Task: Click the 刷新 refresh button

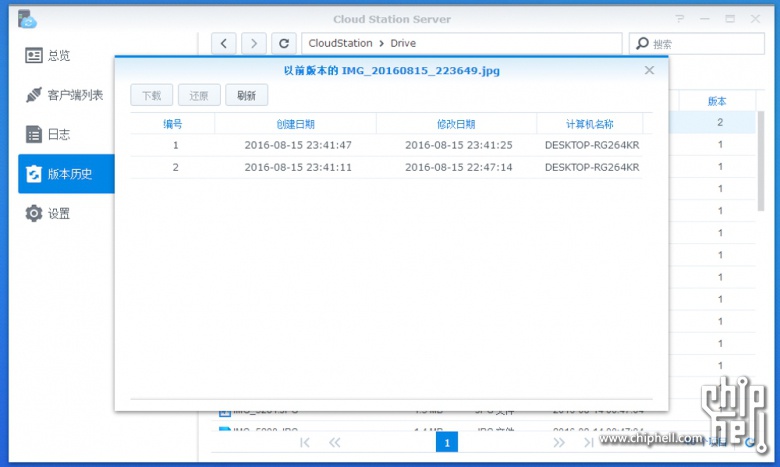Action: [246, 95]
